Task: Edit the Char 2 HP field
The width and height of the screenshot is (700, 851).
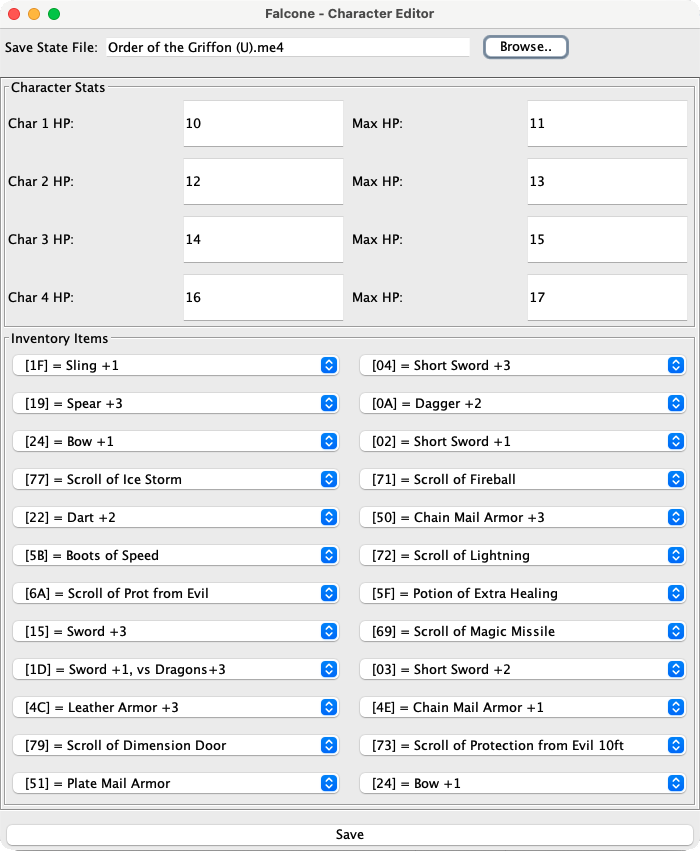Action: tap(263, 181)
